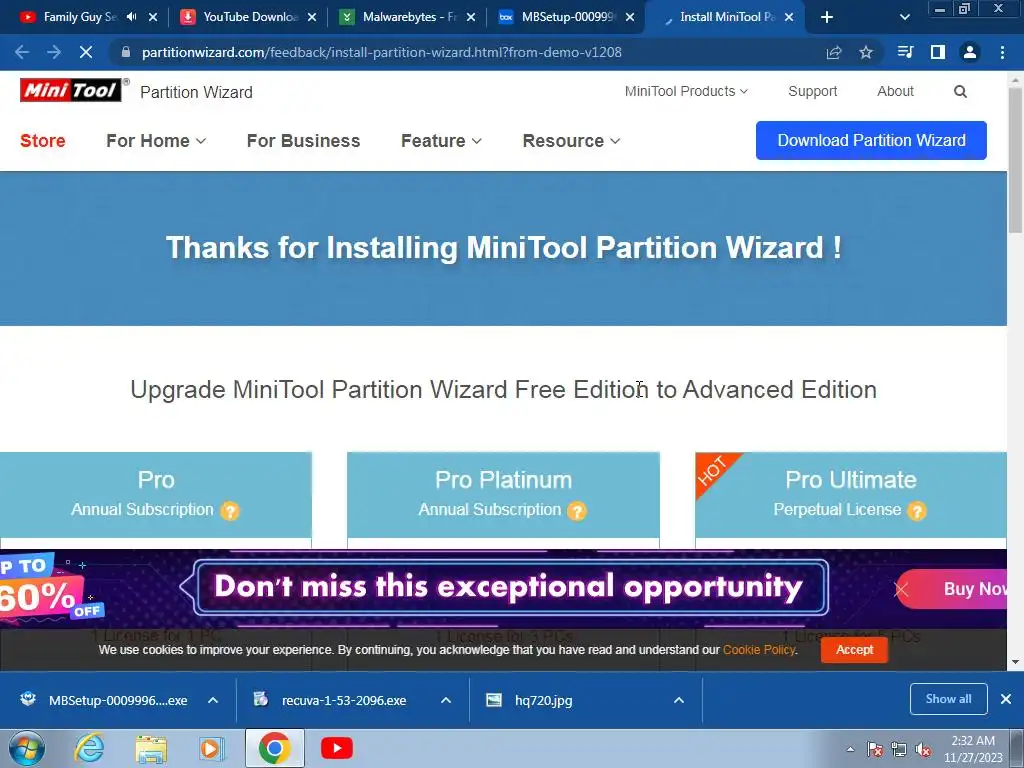Click the help icon on Pro Ultimate plan
This screenshot has width=1024, height=768.
pos(917,511)
